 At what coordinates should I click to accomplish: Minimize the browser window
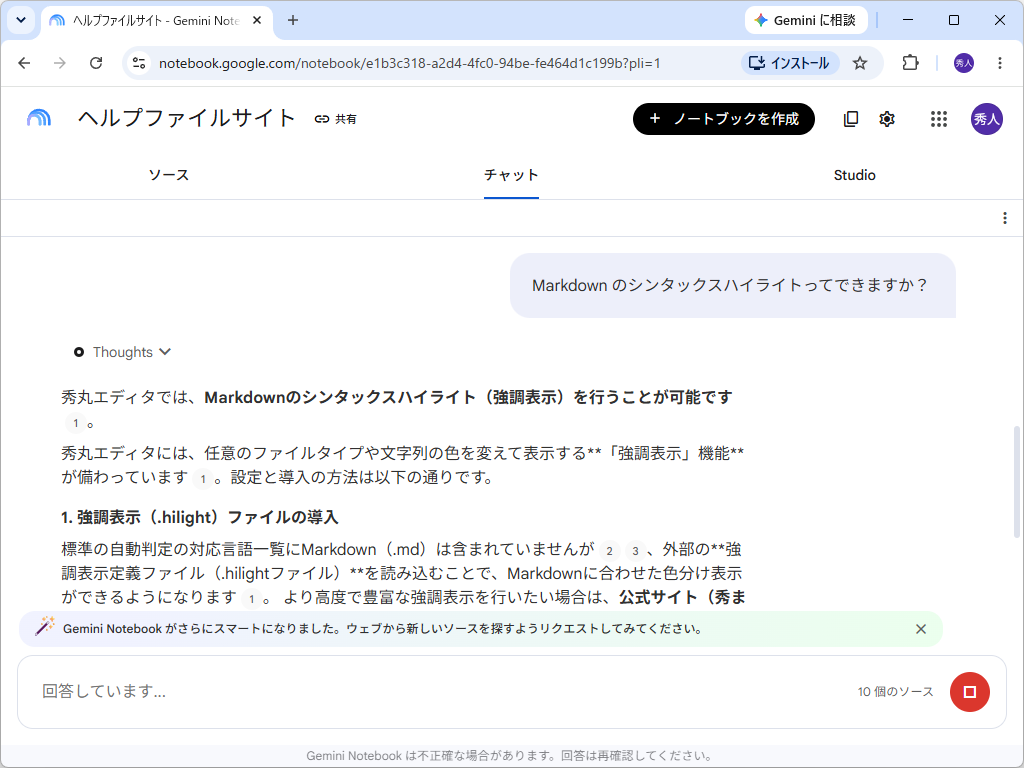click(908, 20)
